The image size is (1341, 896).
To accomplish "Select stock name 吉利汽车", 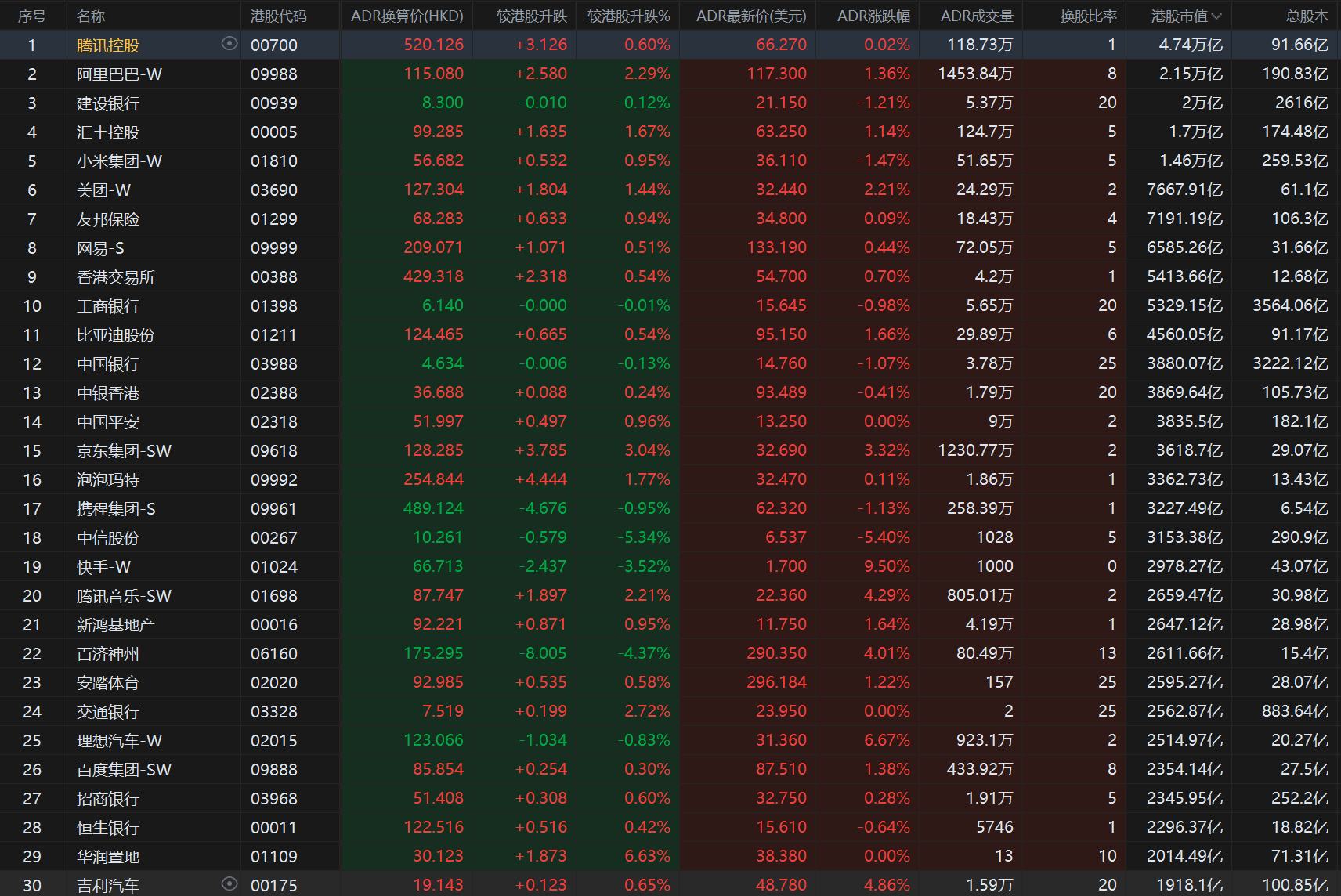I will click(108, 886).
